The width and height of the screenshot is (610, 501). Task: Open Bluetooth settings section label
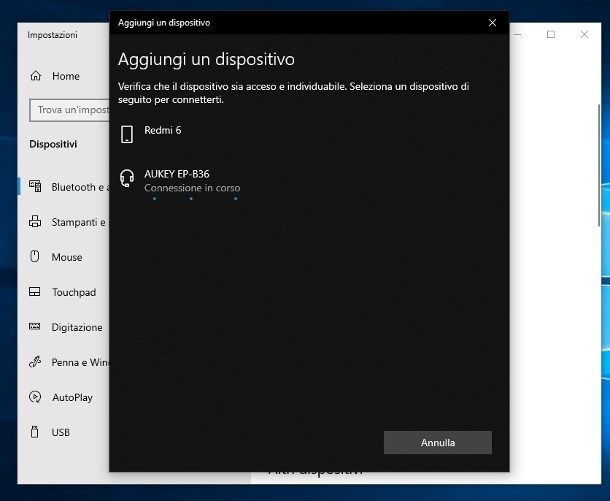coord(80,187)
